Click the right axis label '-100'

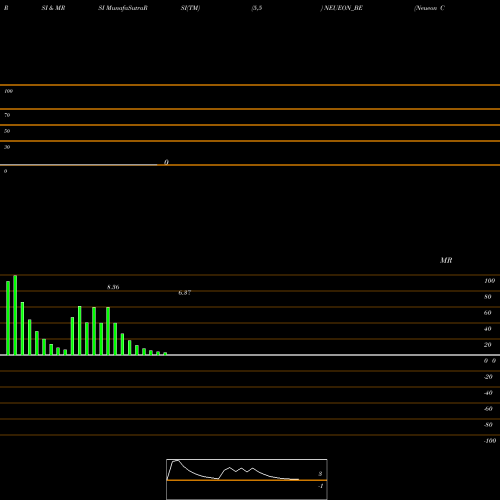[x=490, y=441]
